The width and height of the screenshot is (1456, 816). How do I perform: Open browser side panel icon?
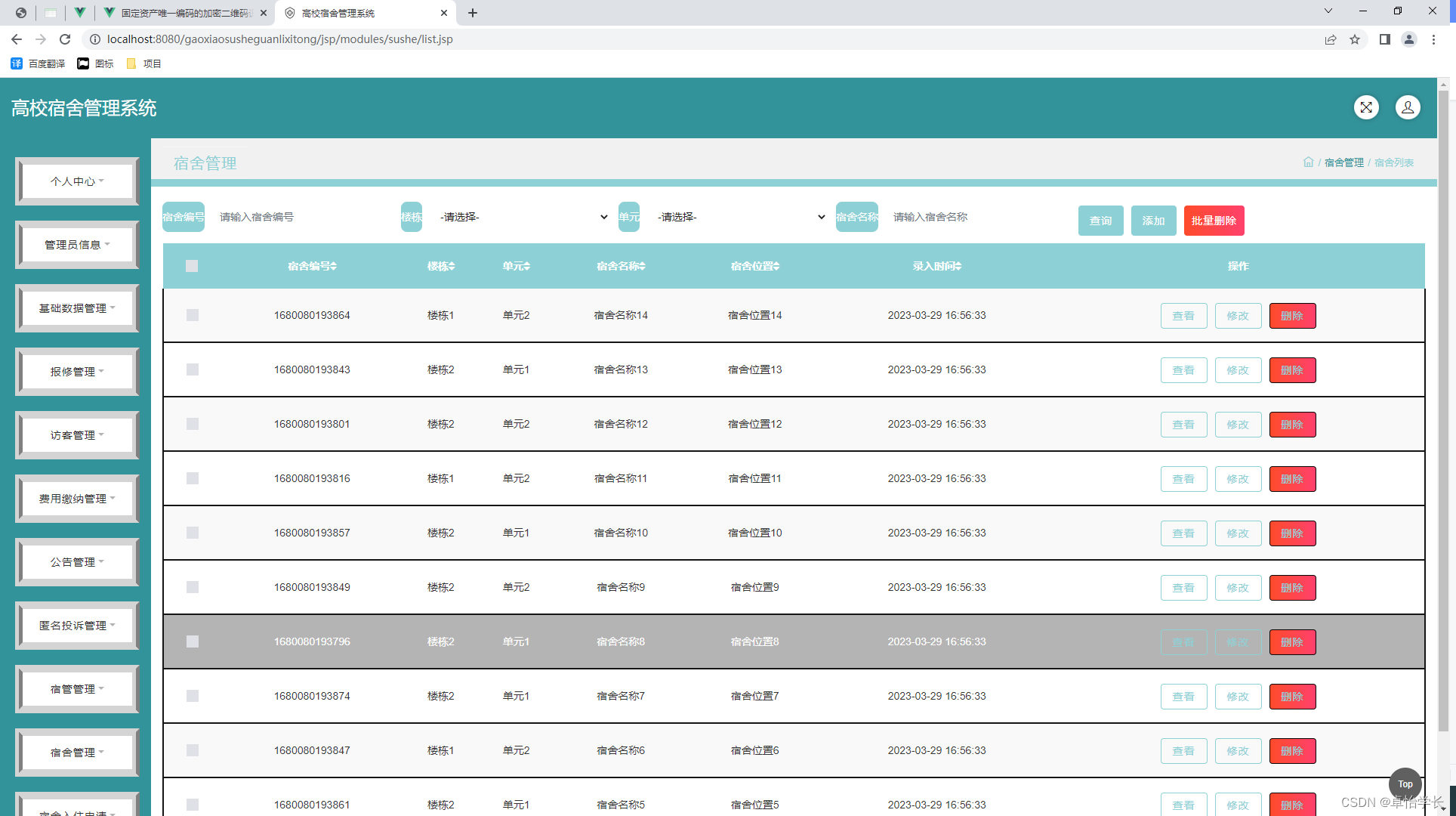pos(1384,39)
